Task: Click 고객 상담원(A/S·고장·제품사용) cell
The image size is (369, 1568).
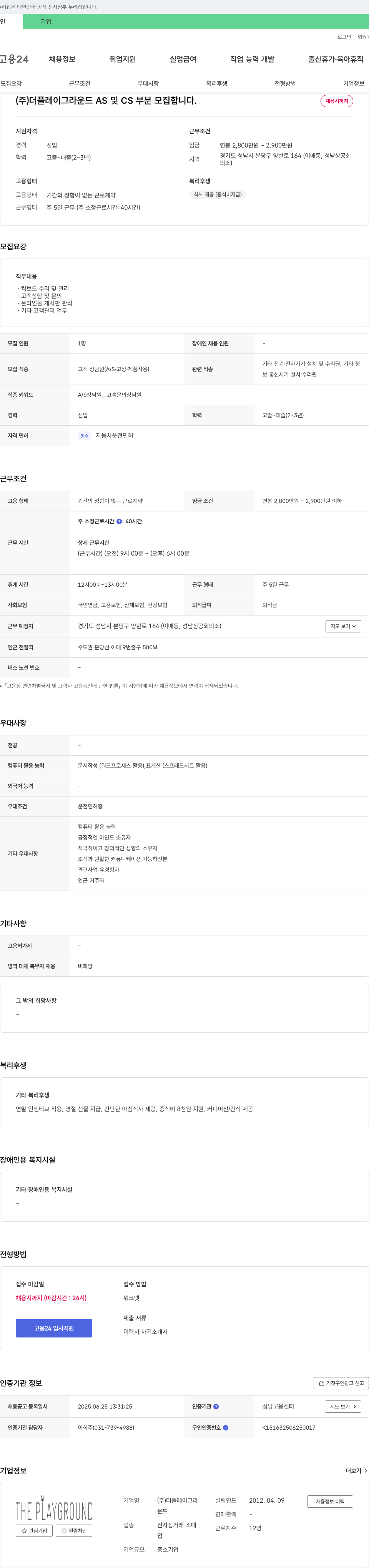Action: [113, 370]
